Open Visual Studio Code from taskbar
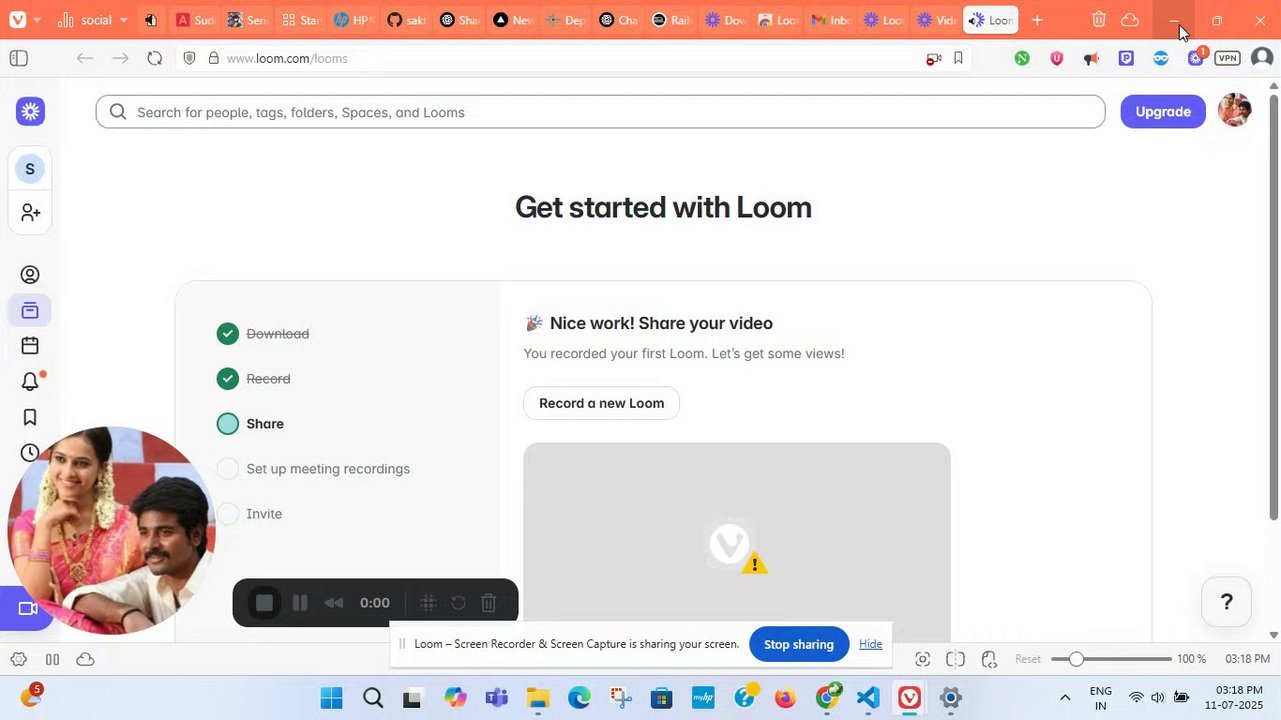Screen dimensions: 1281x720 (x=867, y=698)
